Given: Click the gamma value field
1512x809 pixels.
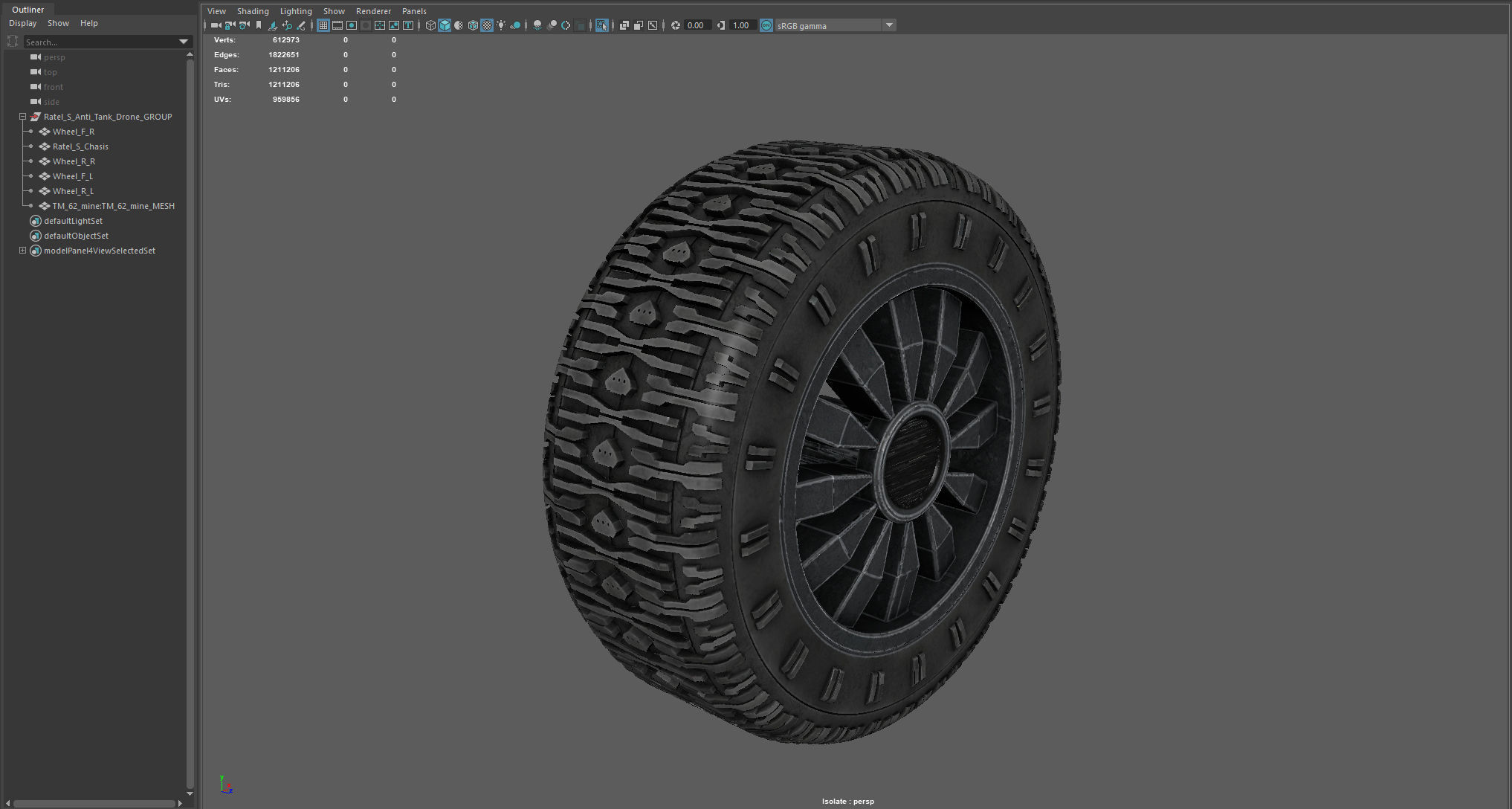Looking at the screenshot, I should pos(741,25).
